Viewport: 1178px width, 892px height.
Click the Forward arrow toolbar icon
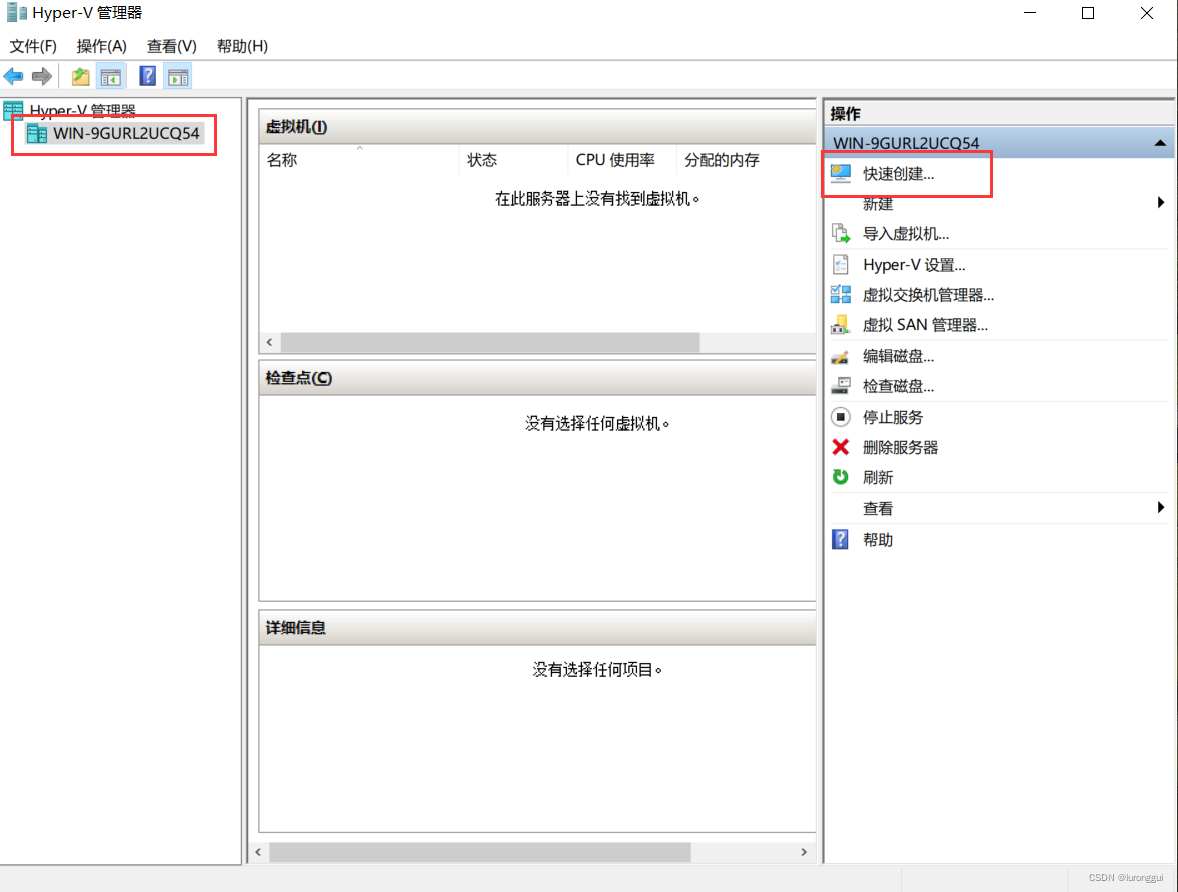click(x=42, y=76)
